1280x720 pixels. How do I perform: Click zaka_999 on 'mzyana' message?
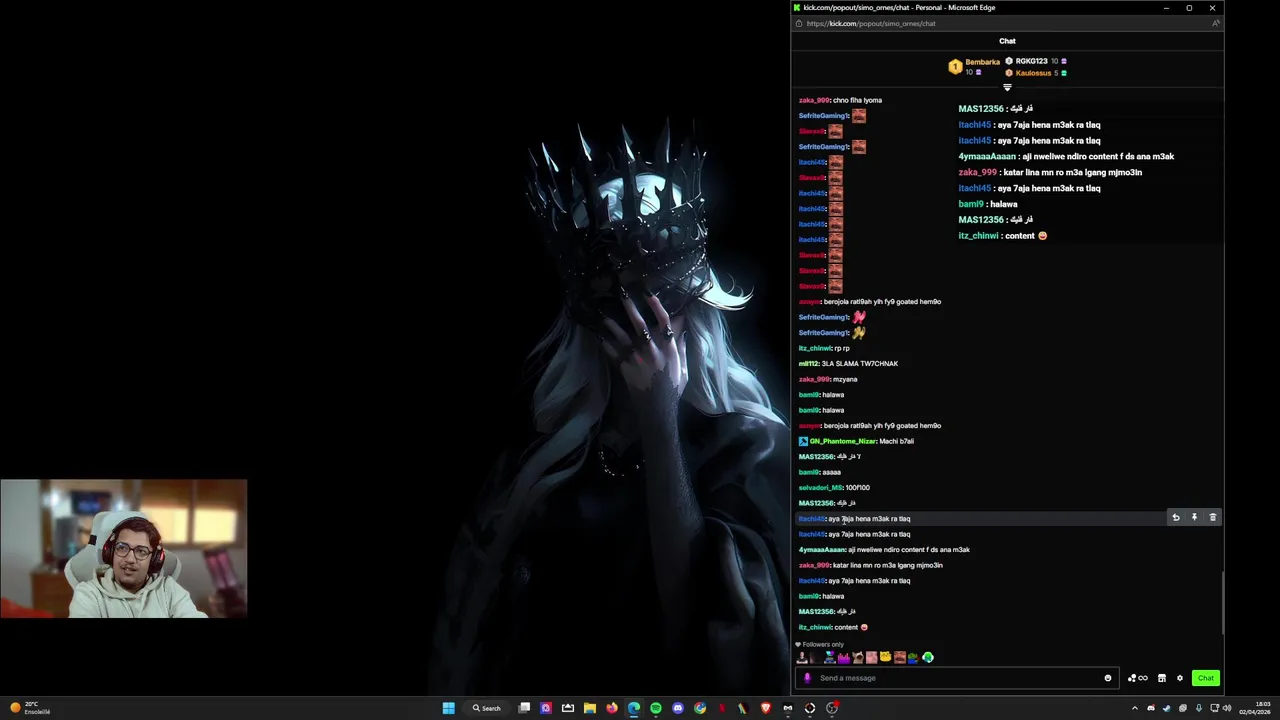(814, 379)
